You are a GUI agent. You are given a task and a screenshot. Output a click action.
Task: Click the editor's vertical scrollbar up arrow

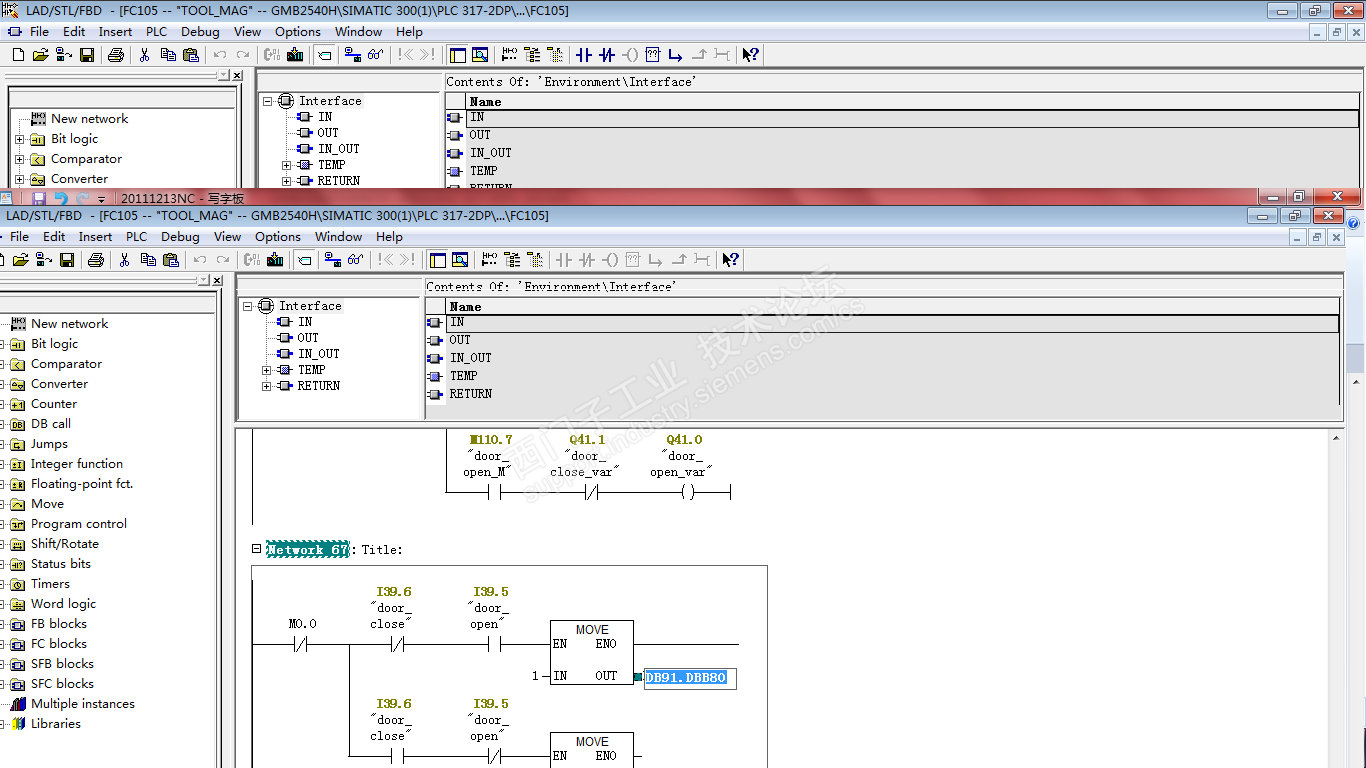coord(1337,438)
